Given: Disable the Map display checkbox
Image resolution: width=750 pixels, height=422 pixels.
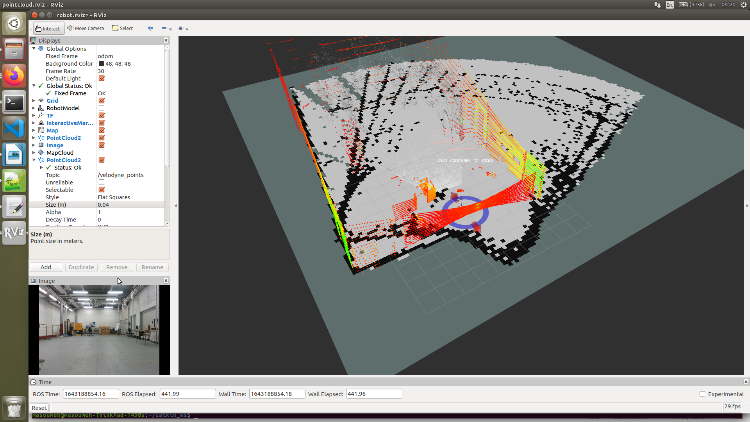Looking at the screenshot, I should [102, 130].
